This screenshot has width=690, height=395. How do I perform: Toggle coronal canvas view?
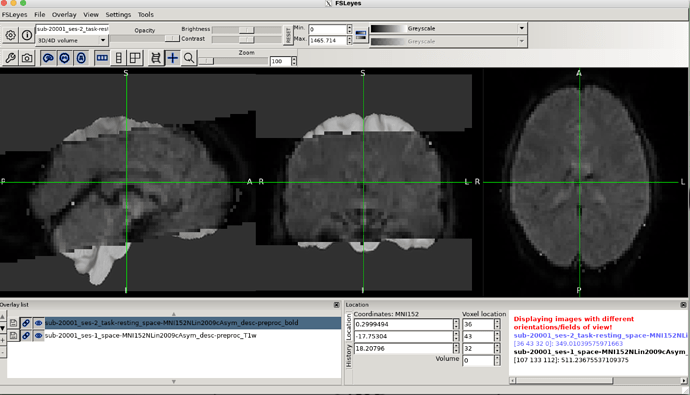coord(65,58)
